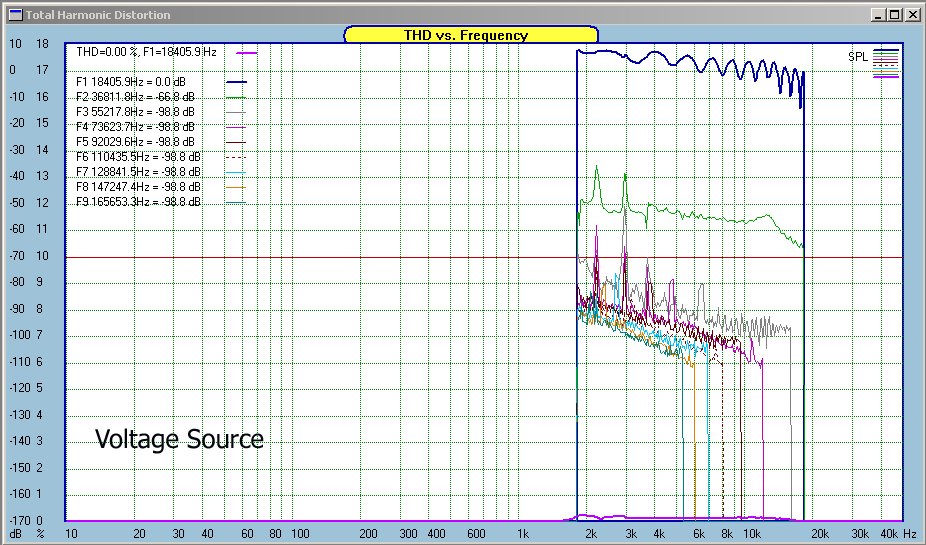Select legend entry F5 92029.6Hz
Screen dimensions: 926x545
[x=135, y=142]
